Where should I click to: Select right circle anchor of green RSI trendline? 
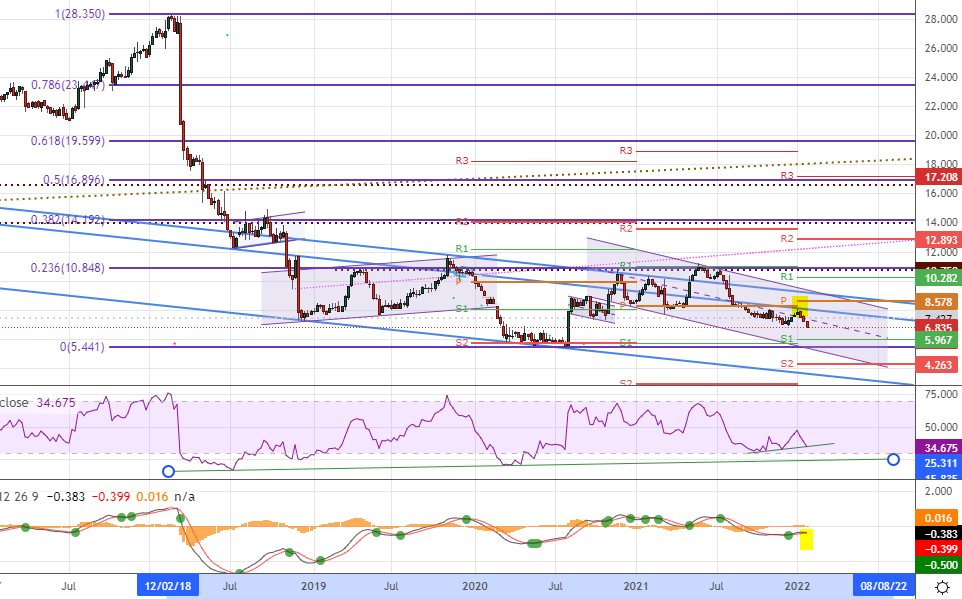tap(893, 459)
